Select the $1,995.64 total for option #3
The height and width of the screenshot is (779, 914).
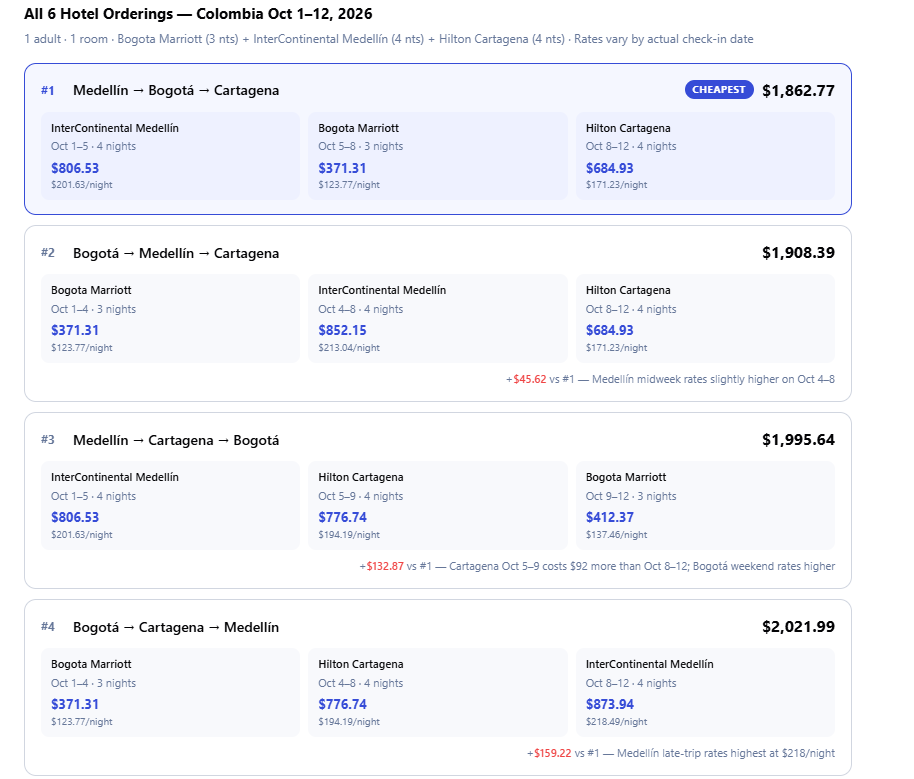(798, 440)
